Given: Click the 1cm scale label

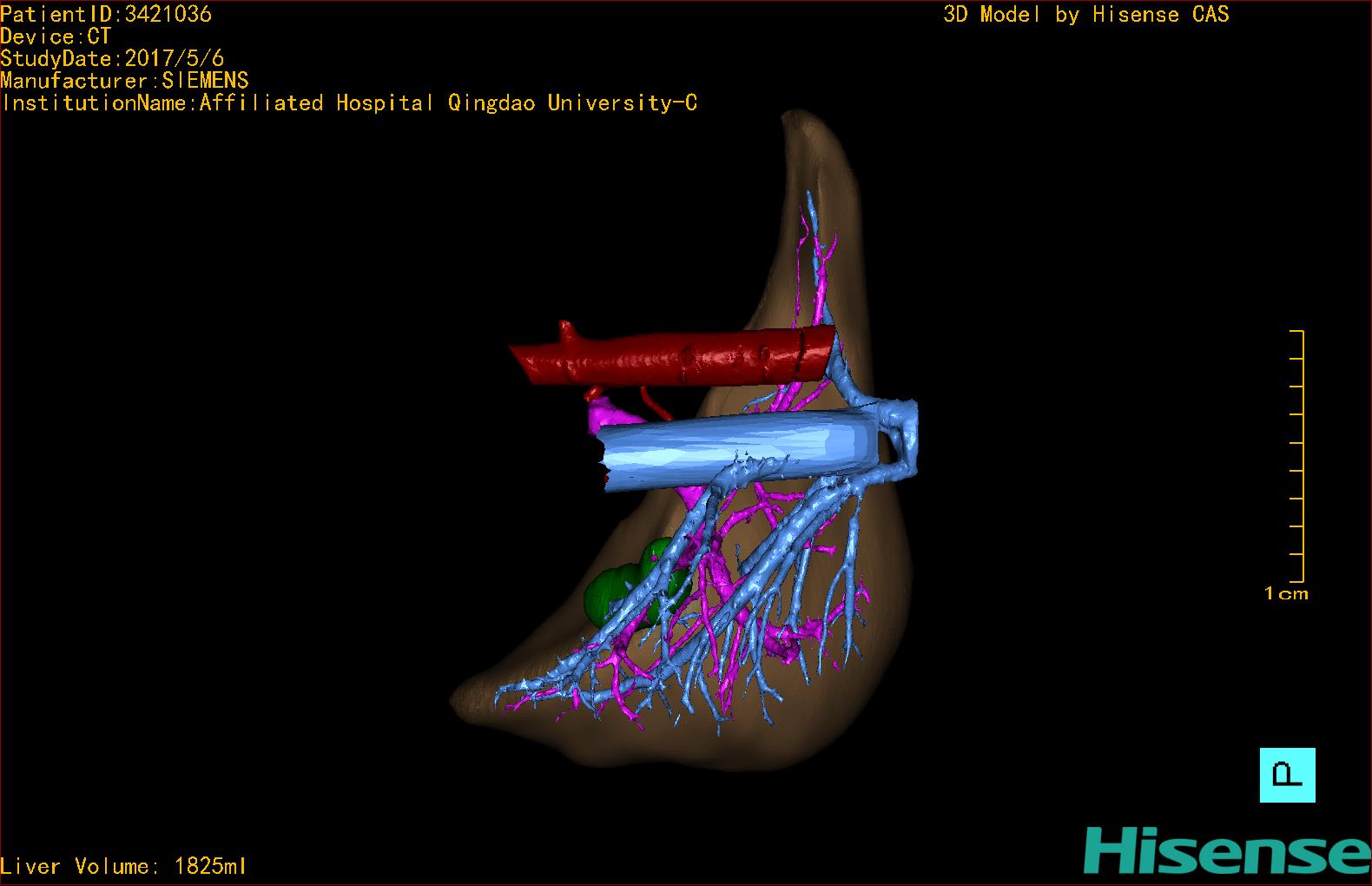Looking at the screenshot, I should coord(1286,594).
